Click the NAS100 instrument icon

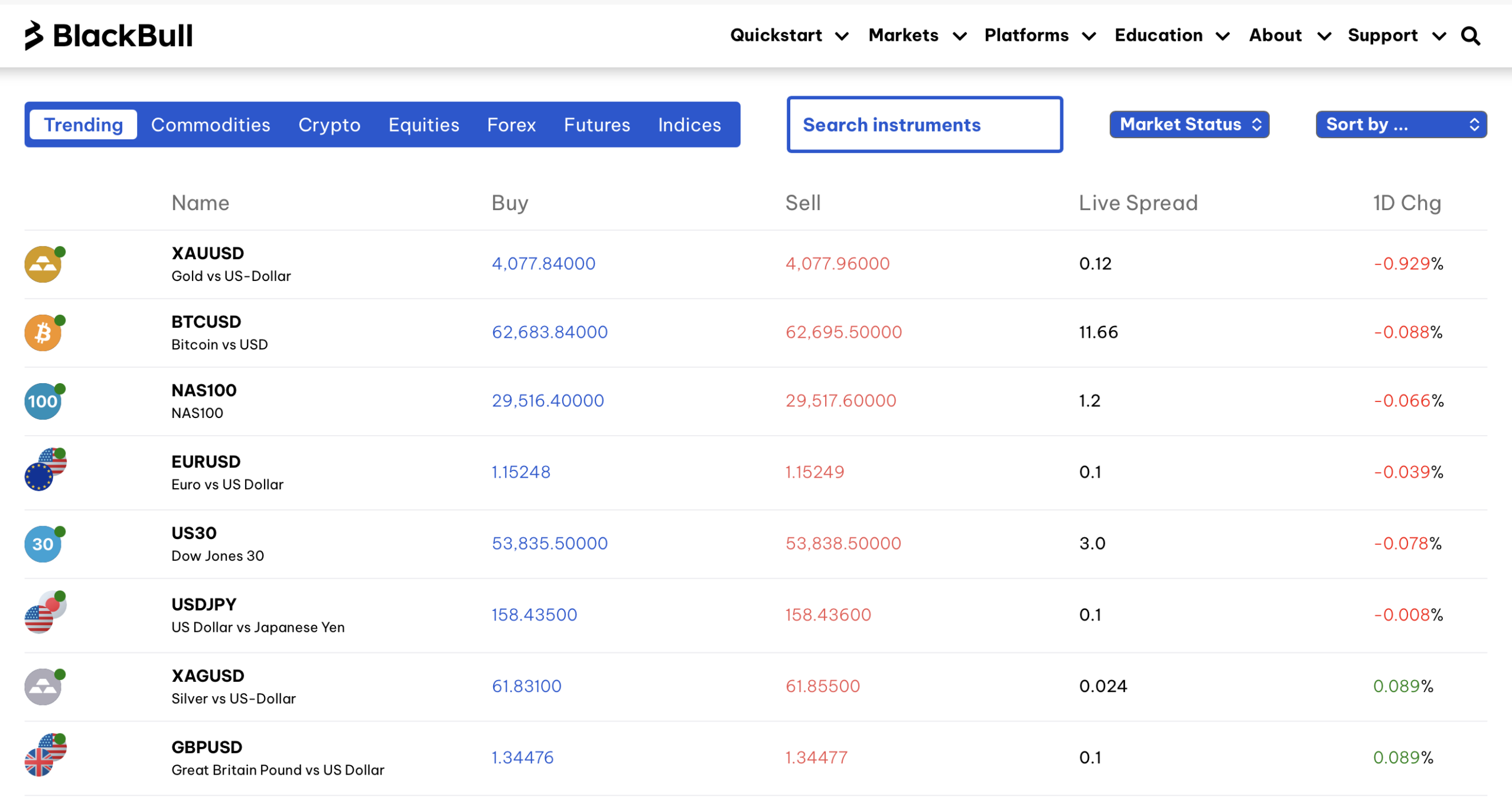(44, 401)
